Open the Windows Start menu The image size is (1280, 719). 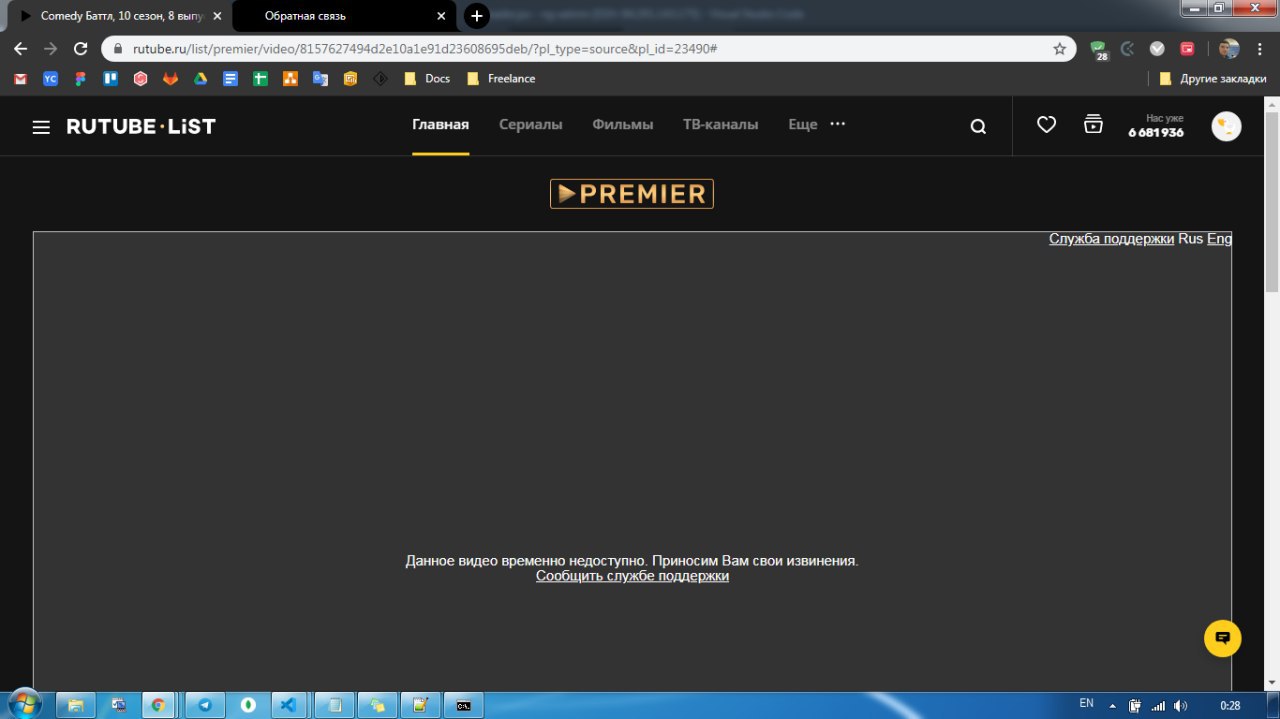click(x=24, y=703)
